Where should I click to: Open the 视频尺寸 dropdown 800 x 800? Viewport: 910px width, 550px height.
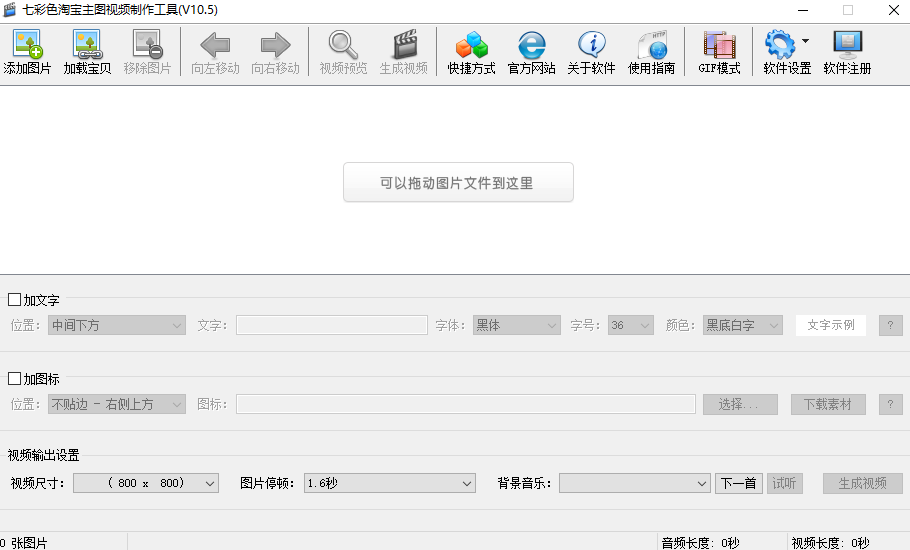146,483
